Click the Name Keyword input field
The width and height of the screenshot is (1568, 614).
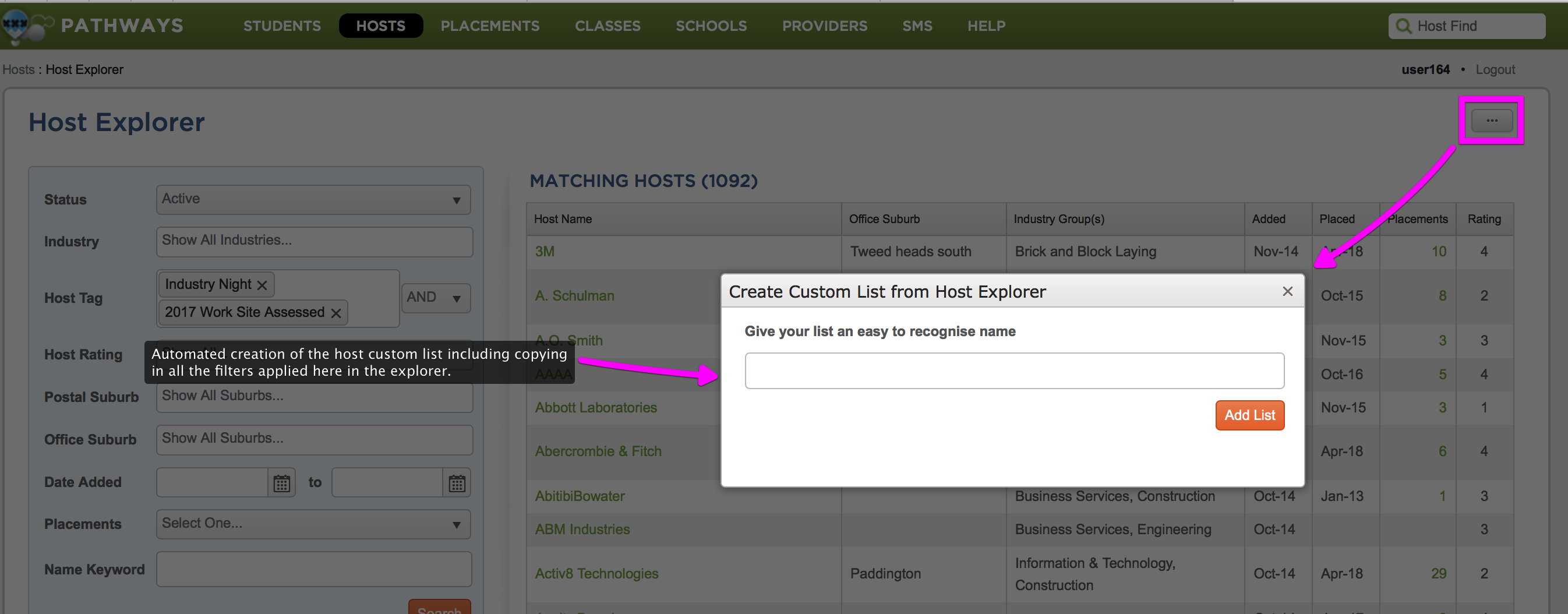pyautogui.click(x=313, y=569)
